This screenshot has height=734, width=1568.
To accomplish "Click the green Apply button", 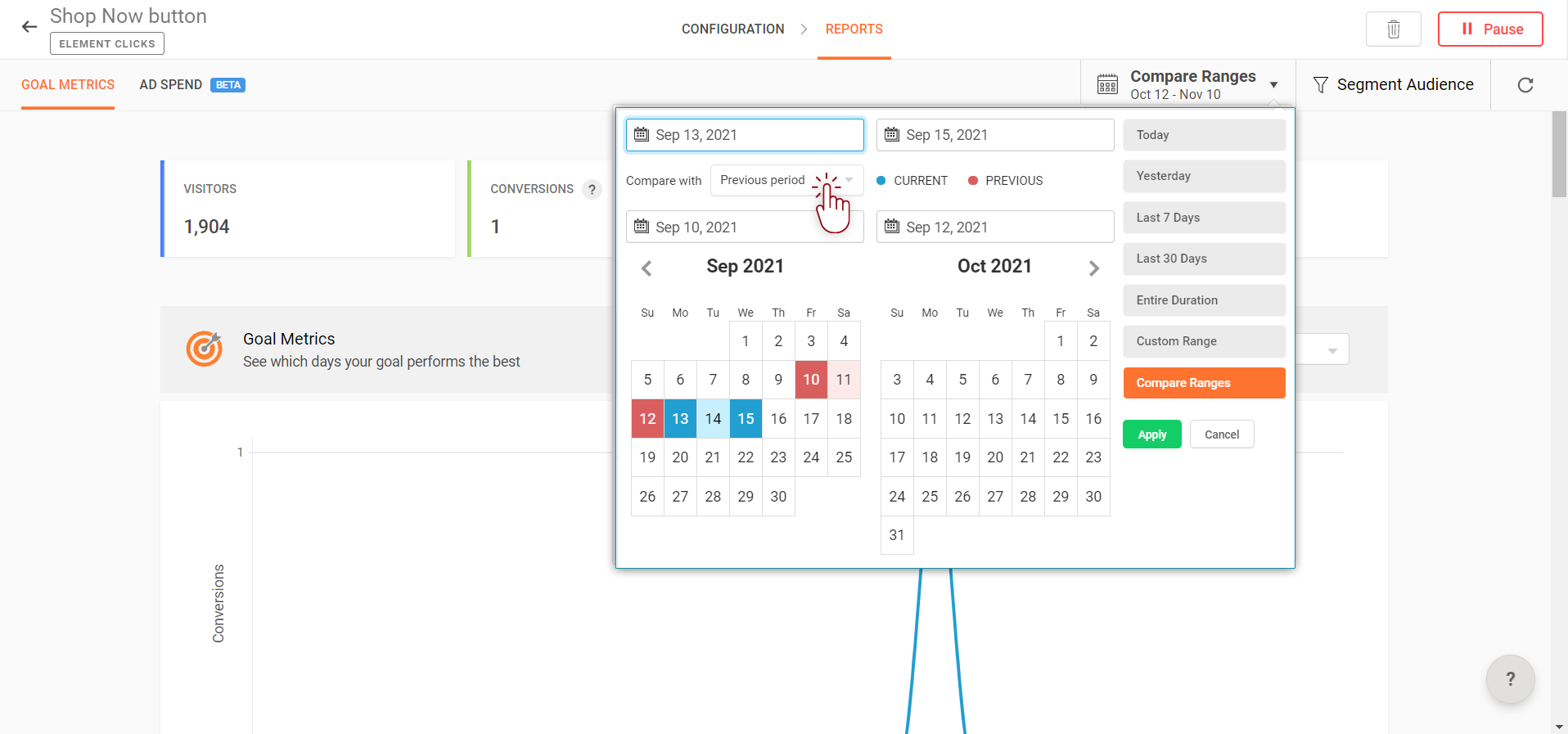I will coord(1151,435).
